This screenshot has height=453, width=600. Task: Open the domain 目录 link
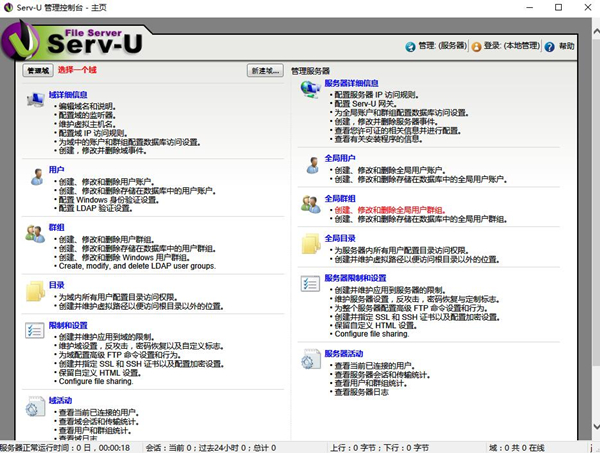coord(56,285)
